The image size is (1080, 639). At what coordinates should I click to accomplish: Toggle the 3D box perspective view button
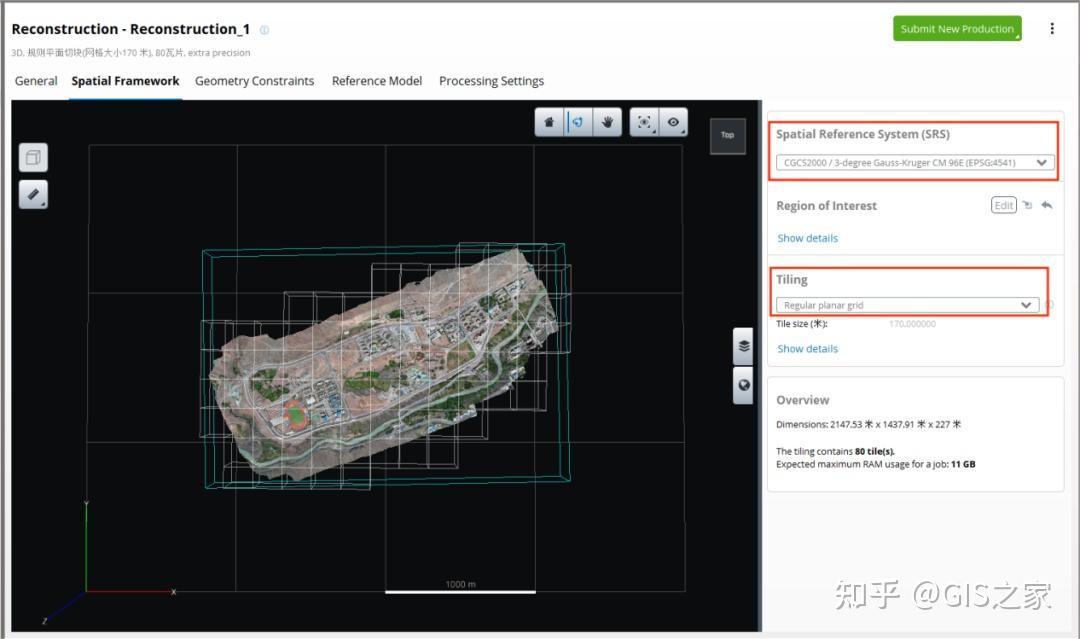click(x=33, y=157)
